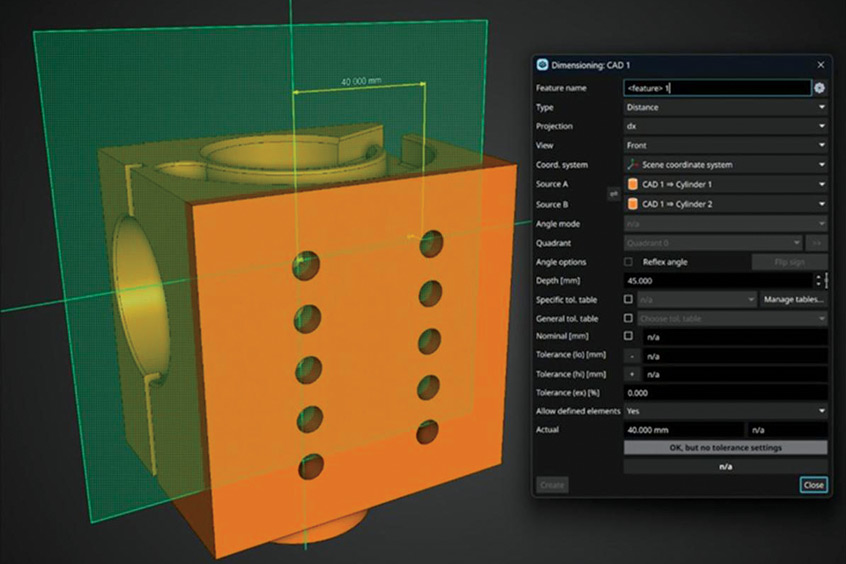Click the Dimensioning dialog logo icon

542,66
